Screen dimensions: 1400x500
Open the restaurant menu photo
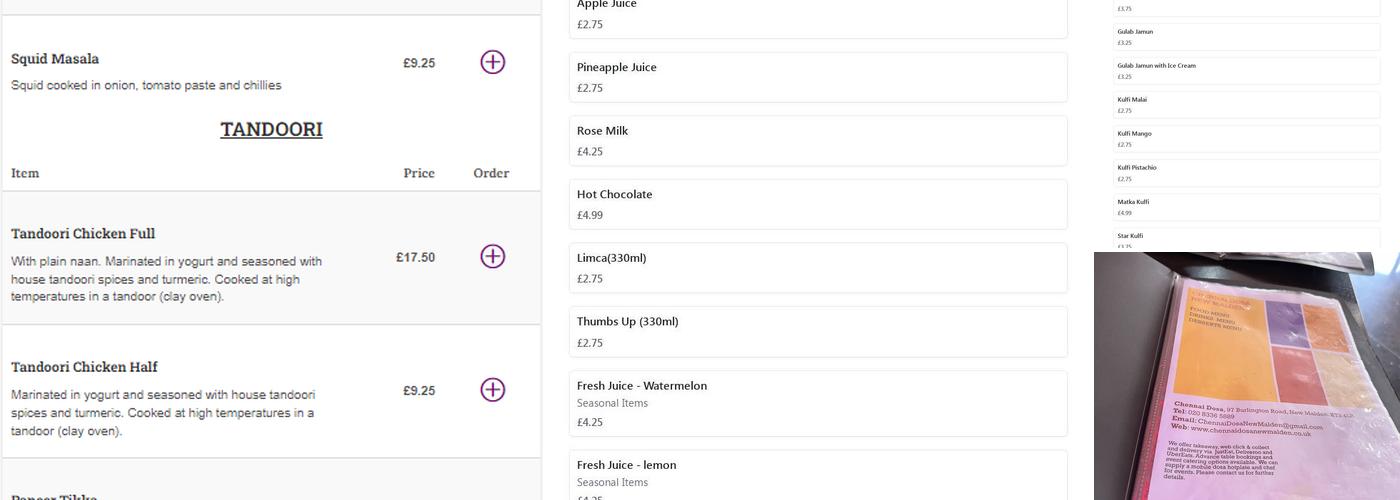tap(1246, 376)
